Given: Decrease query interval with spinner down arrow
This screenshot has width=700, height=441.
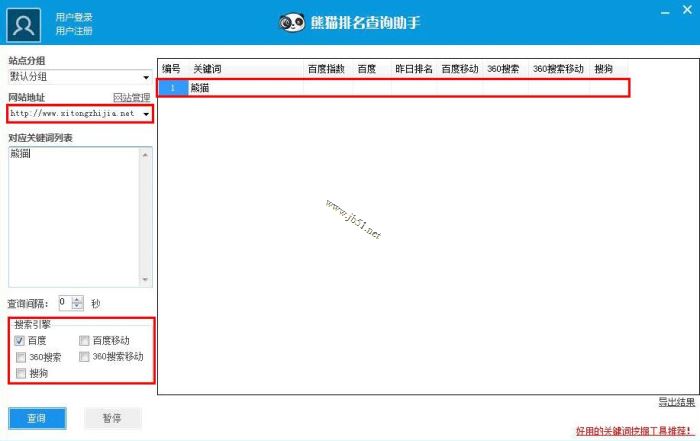Looking at the screenshot, I should point(77,306).
